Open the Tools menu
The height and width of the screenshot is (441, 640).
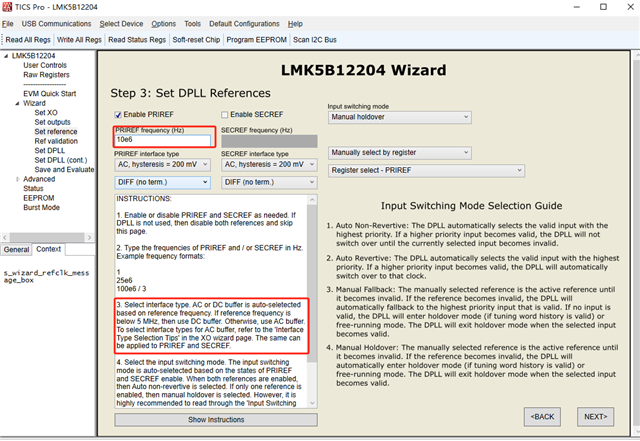[x=192, y=24]
